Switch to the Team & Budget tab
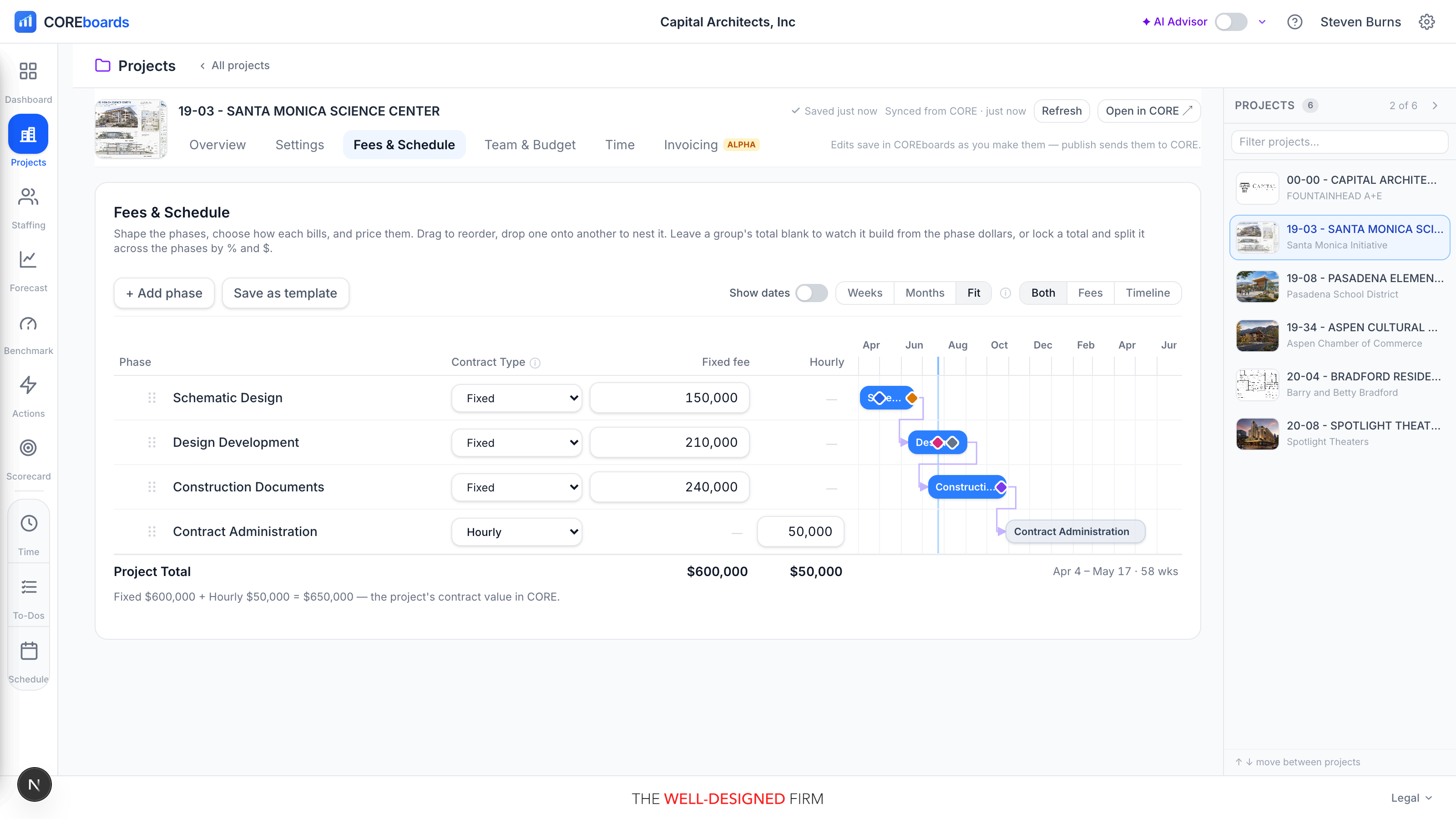 tap(530, 145)
